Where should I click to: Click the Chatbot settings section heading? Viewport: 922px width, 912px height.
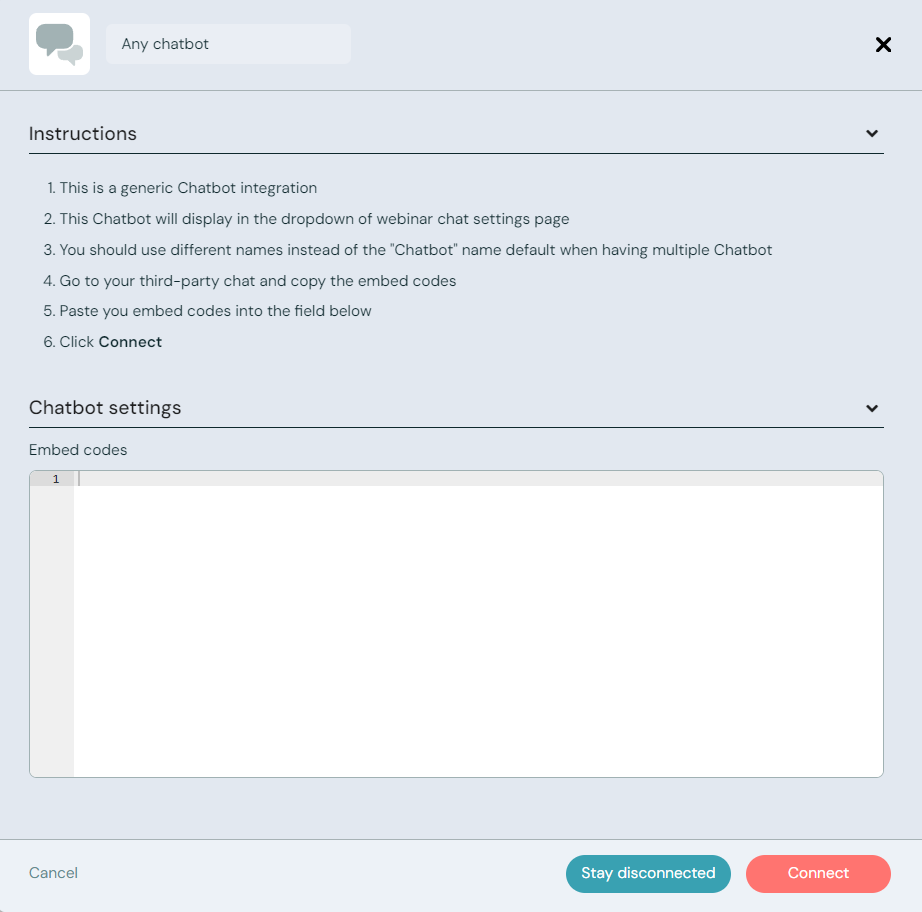click(x=105, y=408)
